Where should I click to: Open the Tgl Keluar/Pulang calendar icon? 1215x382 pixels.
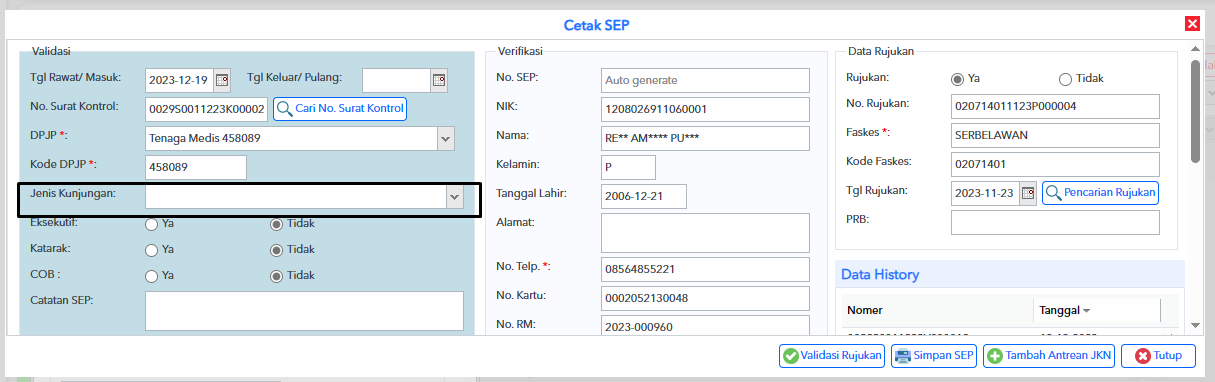point(438,79)
